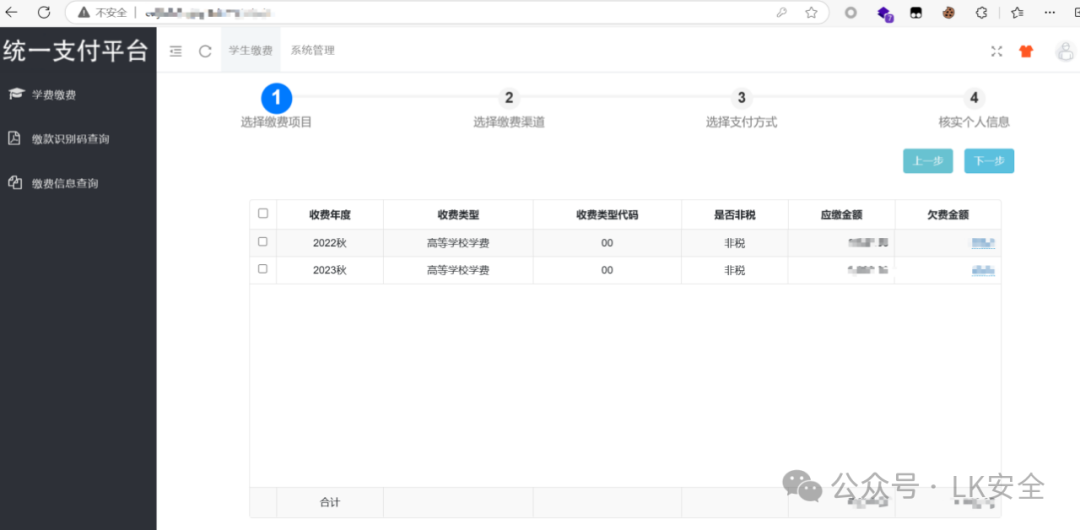The image size is (1080, 530).
Task: Open the purple extension with badge
Action: pos(884,13)
